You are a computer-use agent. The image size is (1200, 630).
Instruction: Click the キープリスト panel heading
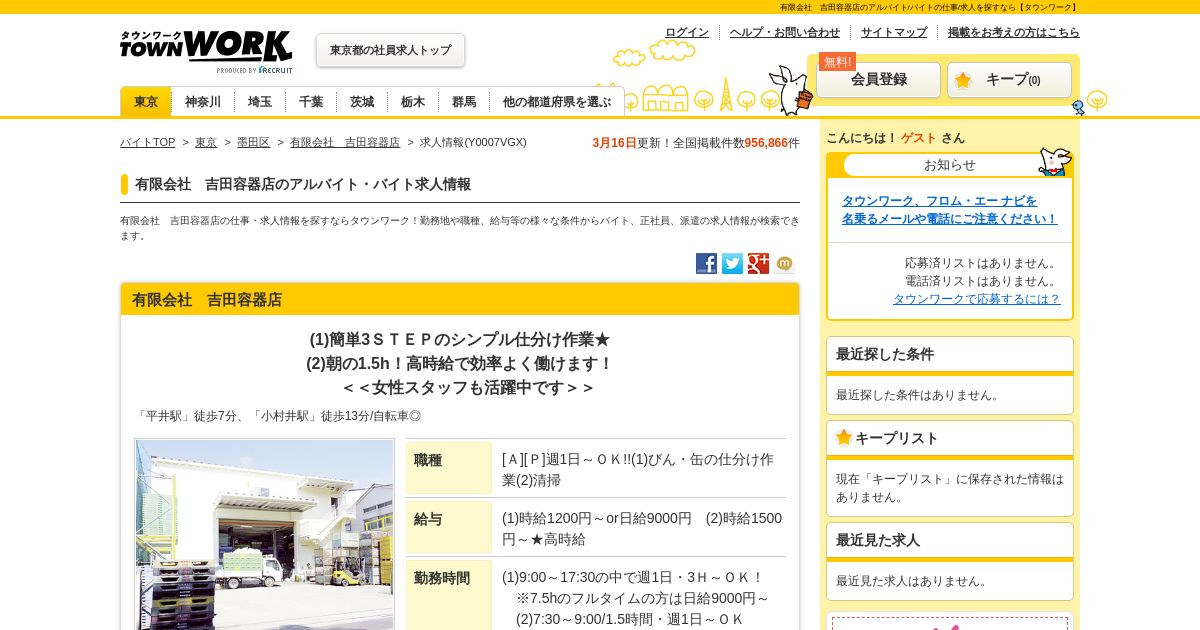click(x=950, y=438)
